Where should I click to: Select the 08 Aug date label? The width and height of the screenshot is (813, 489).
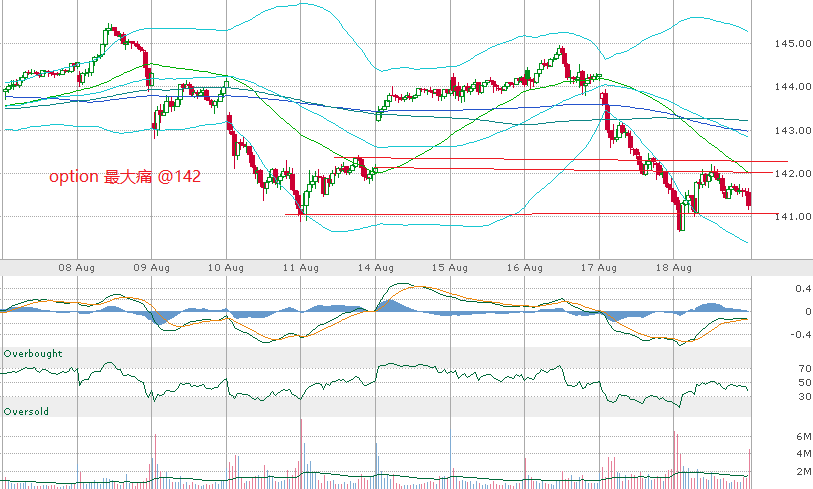77,268
